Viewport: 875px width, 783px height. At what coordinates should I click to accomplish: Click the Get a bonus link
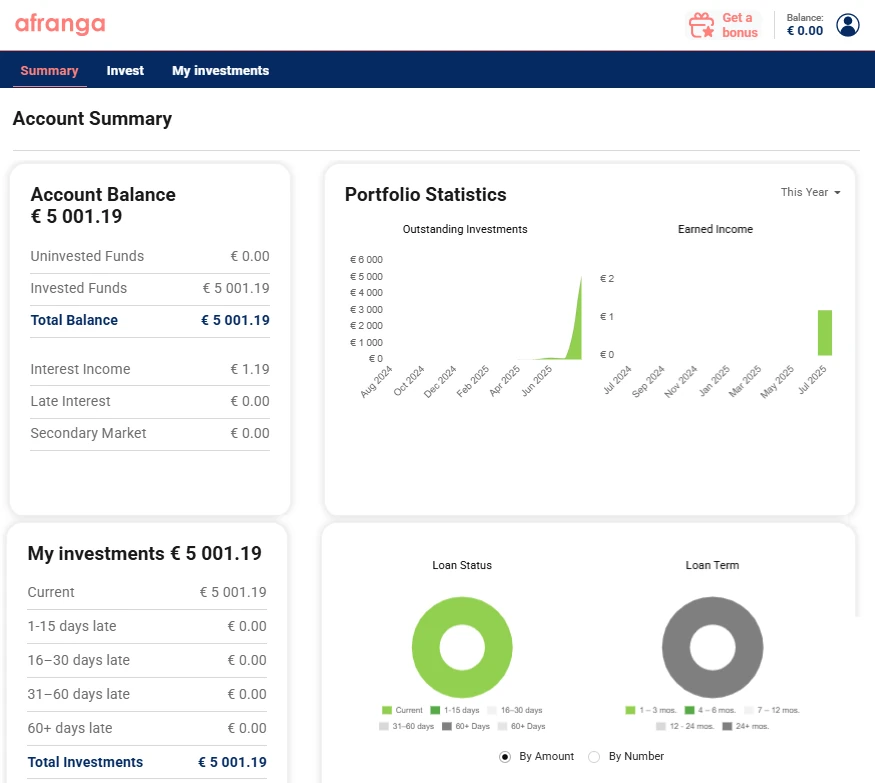pyautogui.click(x=739, y=25)
